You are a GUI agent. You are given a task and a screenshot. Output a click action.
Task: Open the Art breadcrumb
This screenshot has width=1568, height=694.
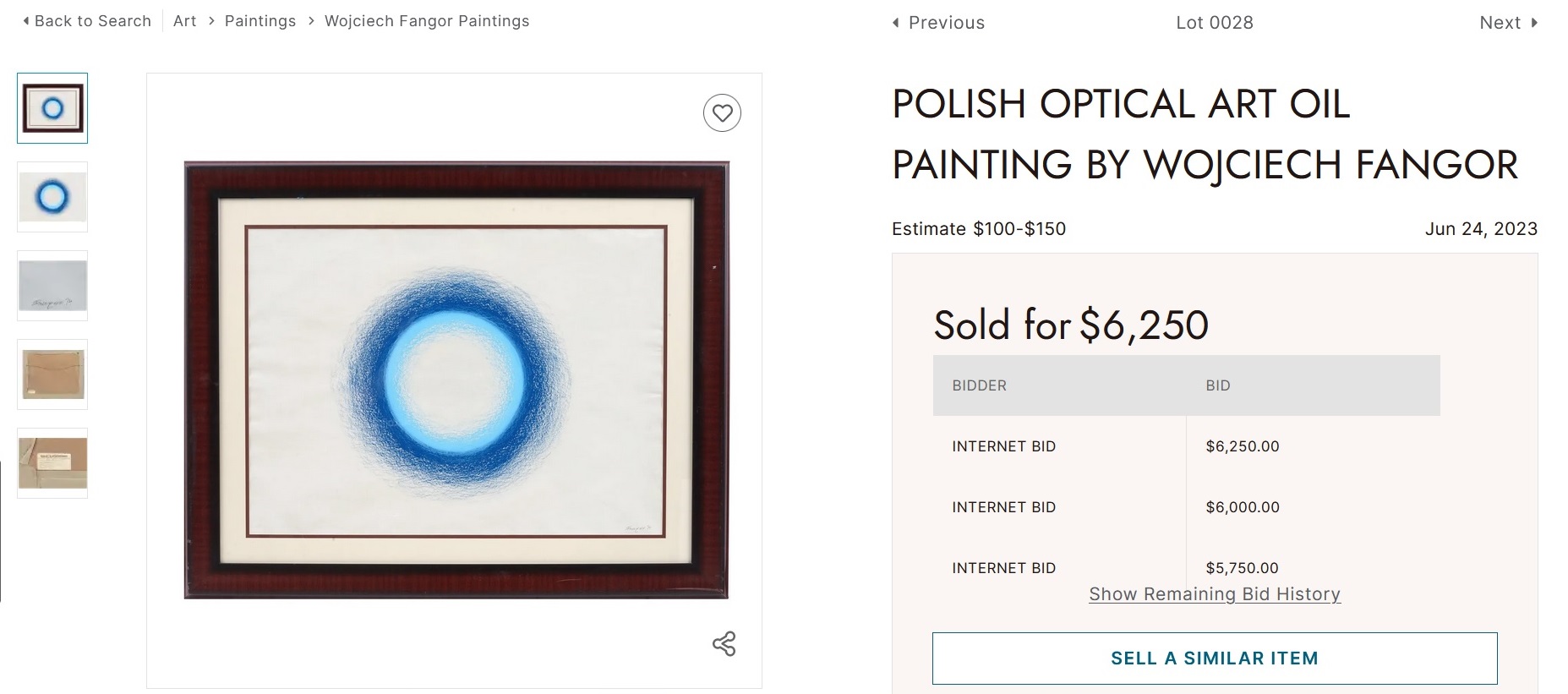pos(184,21)
